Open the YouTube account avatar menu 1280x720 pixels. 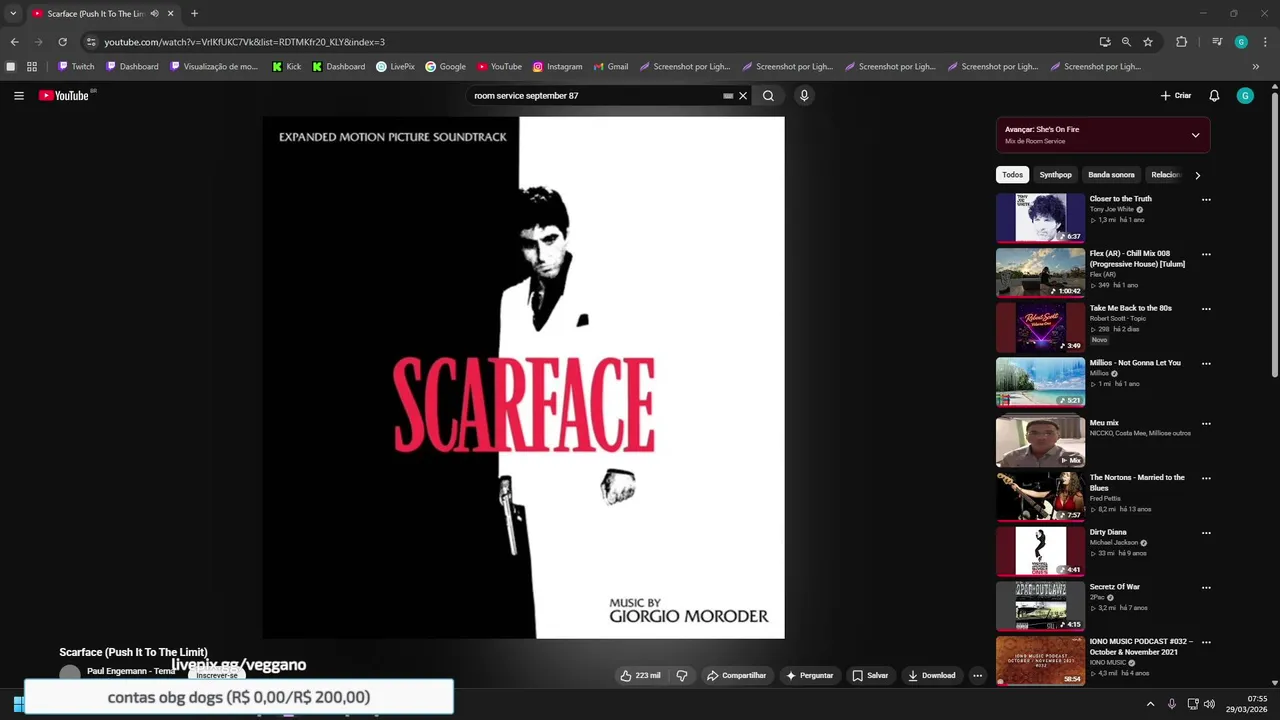(1245, 96)
